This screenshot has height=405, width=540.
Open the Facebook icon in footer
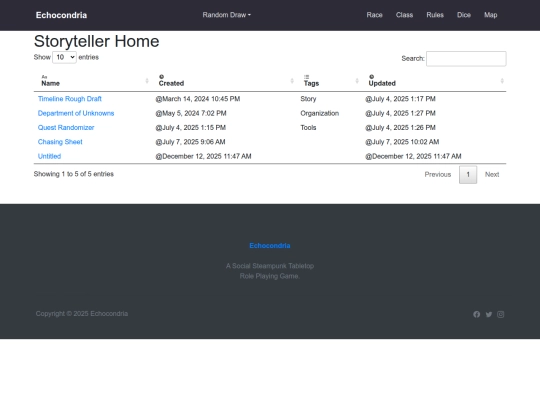tap(477, 314)
